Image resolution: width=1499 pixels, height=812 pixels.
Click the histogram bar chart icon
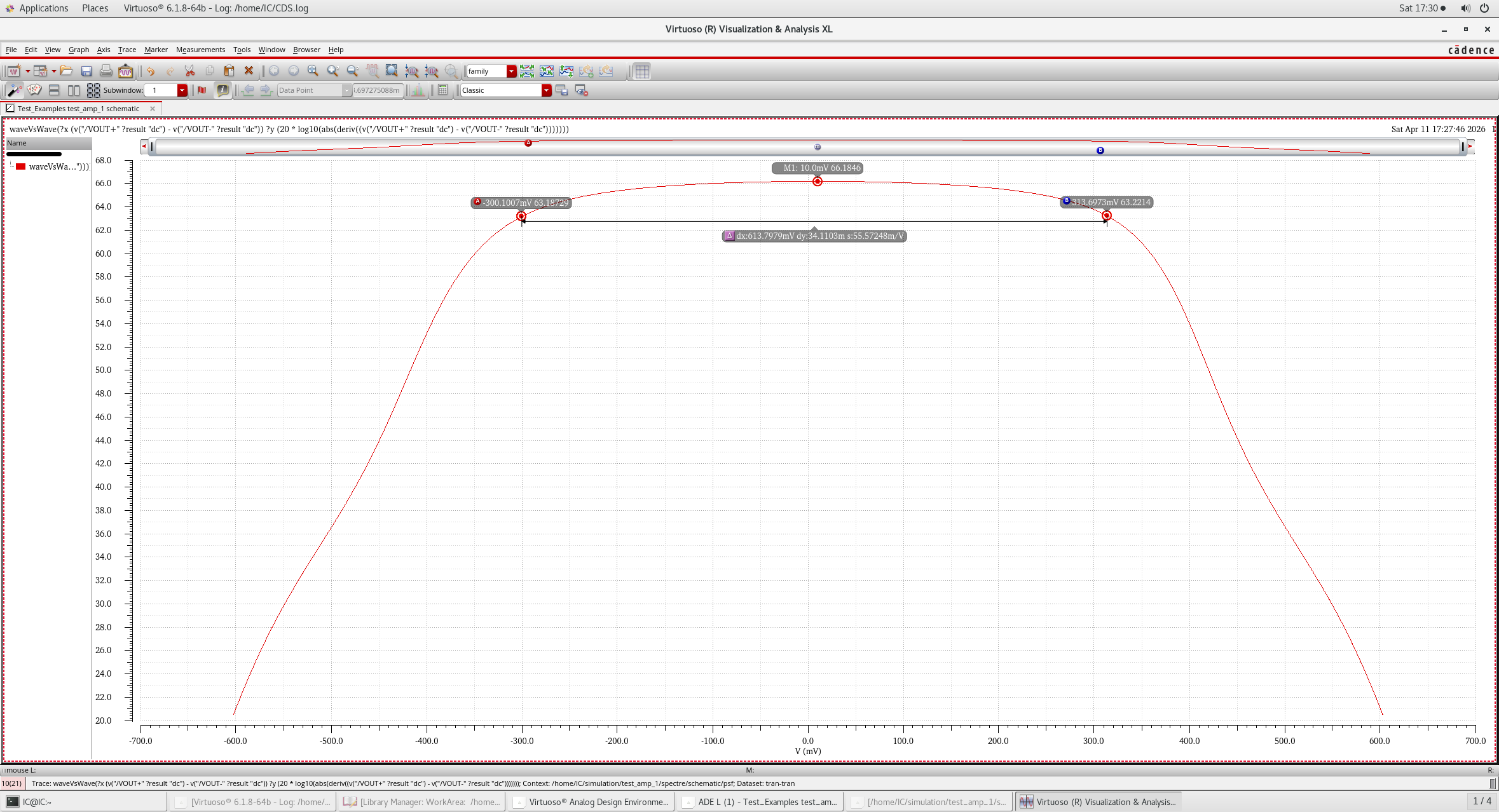click(x=418, y=90)
